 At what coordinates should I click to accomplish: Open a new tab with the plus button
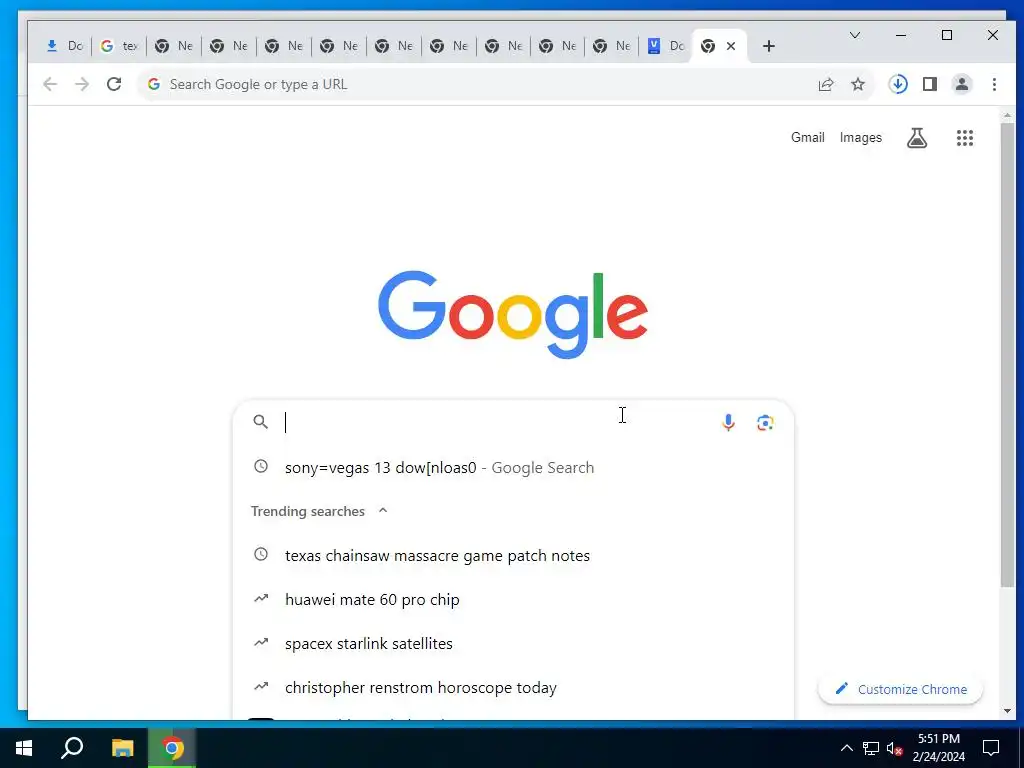[769, 46]
